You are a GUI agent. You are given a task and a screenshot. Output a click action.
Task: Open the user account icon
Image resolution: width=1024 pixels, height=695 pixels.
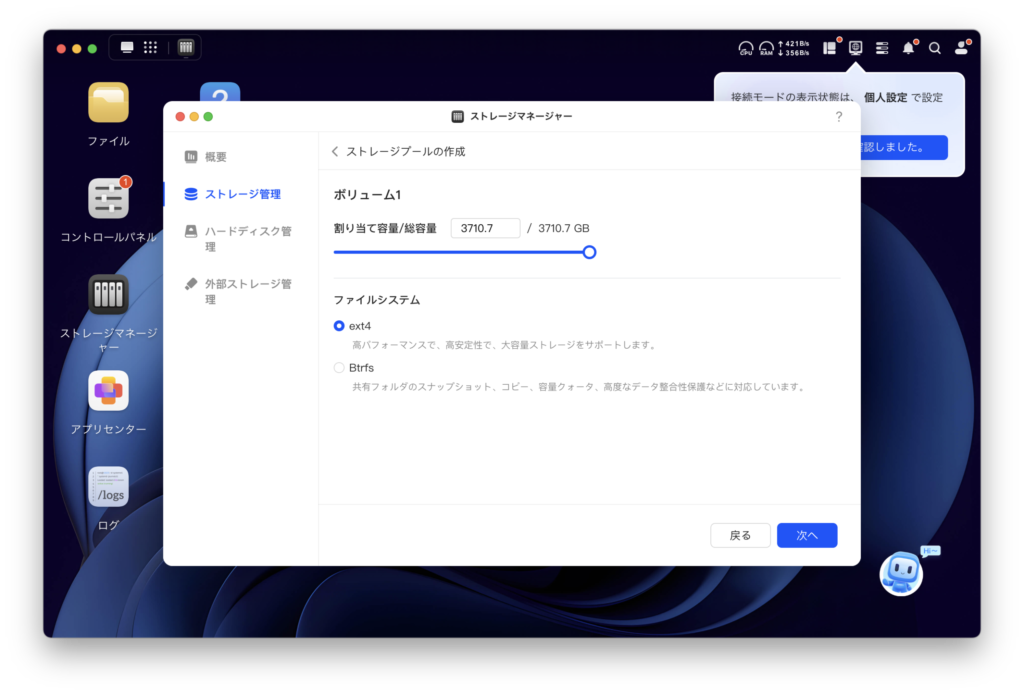click(x=962, y=48)
